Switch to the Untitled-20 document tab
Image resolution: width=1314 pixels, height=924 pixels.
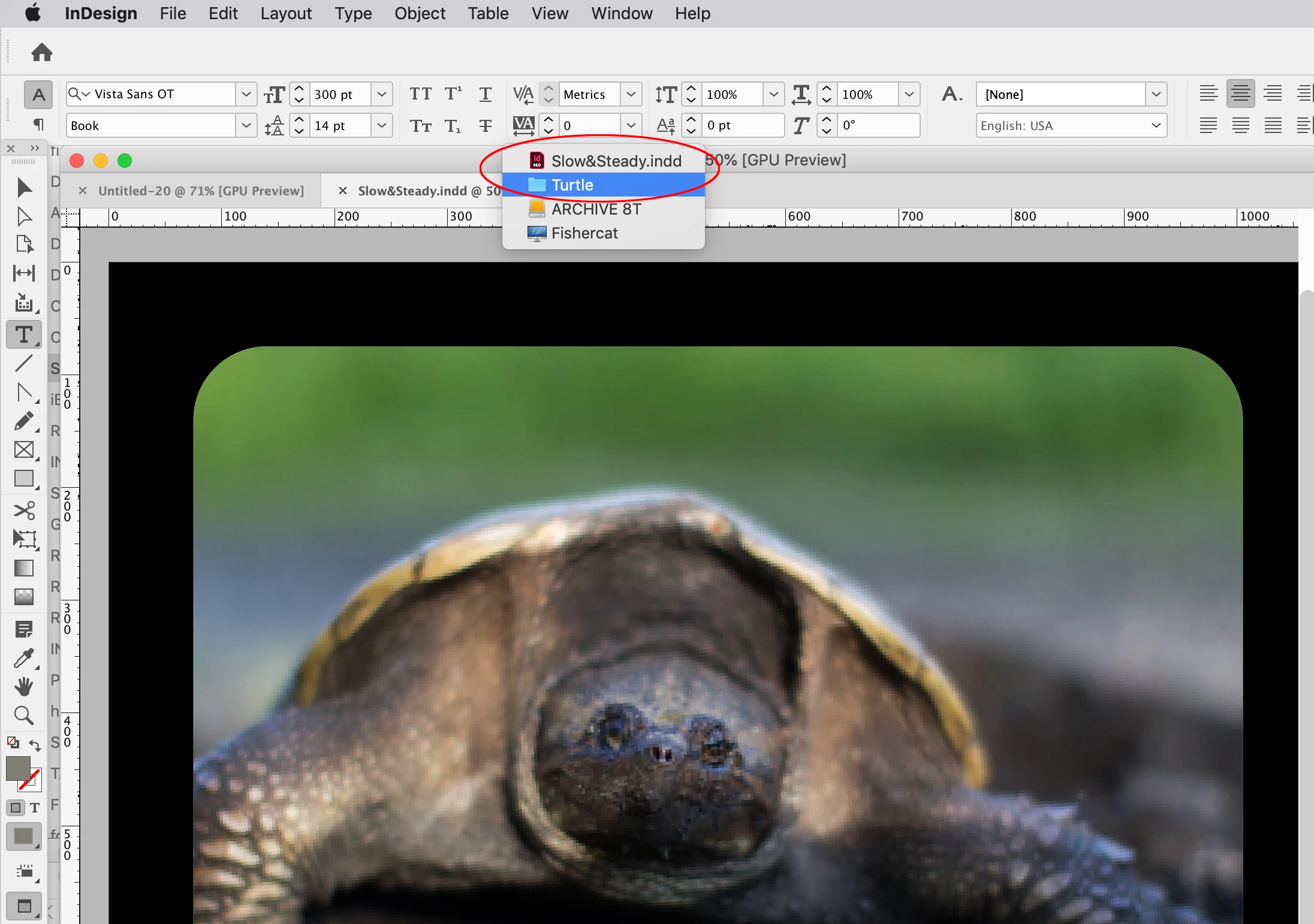click(201, 191)
